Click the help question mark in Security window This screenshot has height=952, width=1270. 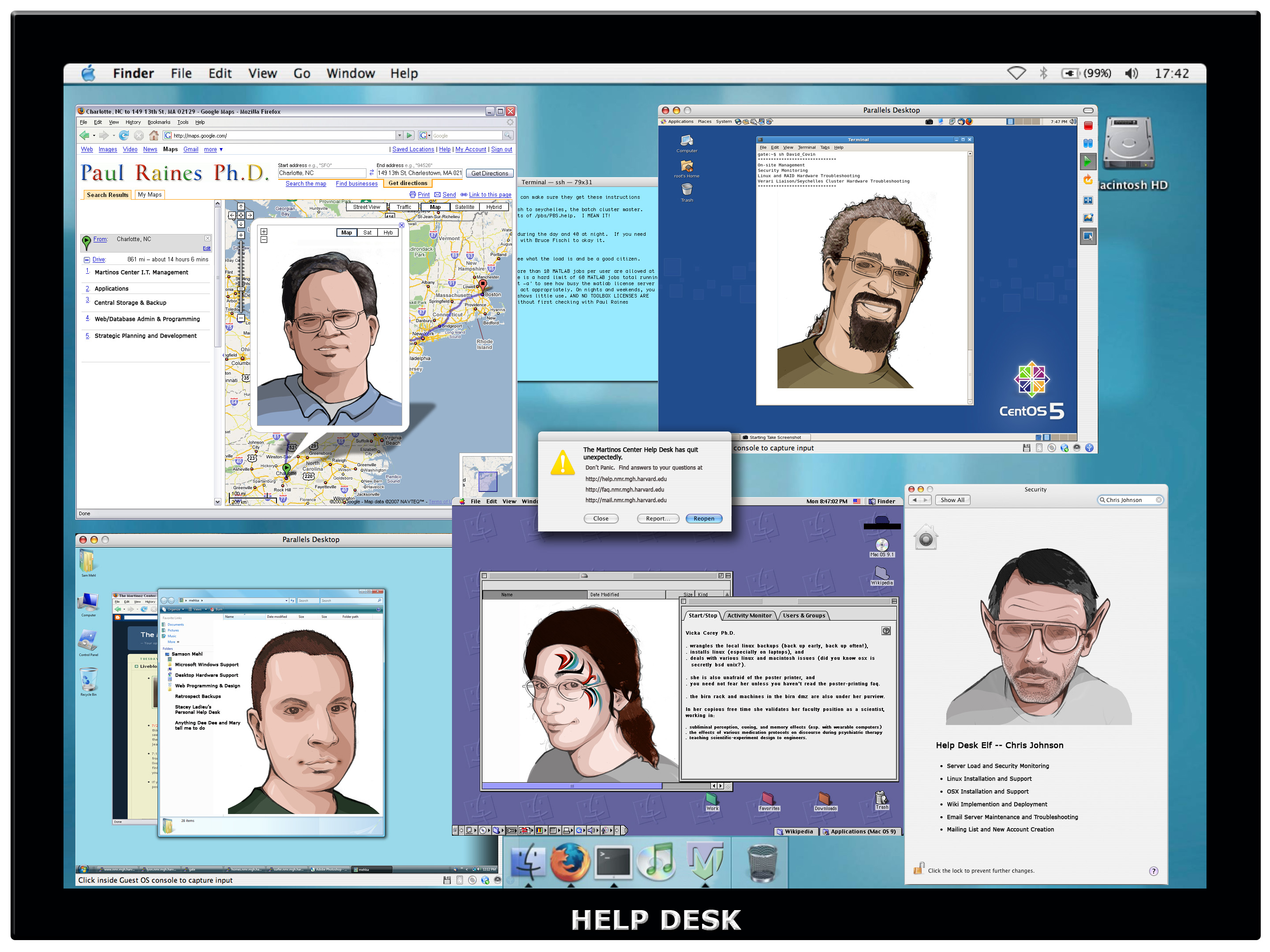[x=1153, y=871]
